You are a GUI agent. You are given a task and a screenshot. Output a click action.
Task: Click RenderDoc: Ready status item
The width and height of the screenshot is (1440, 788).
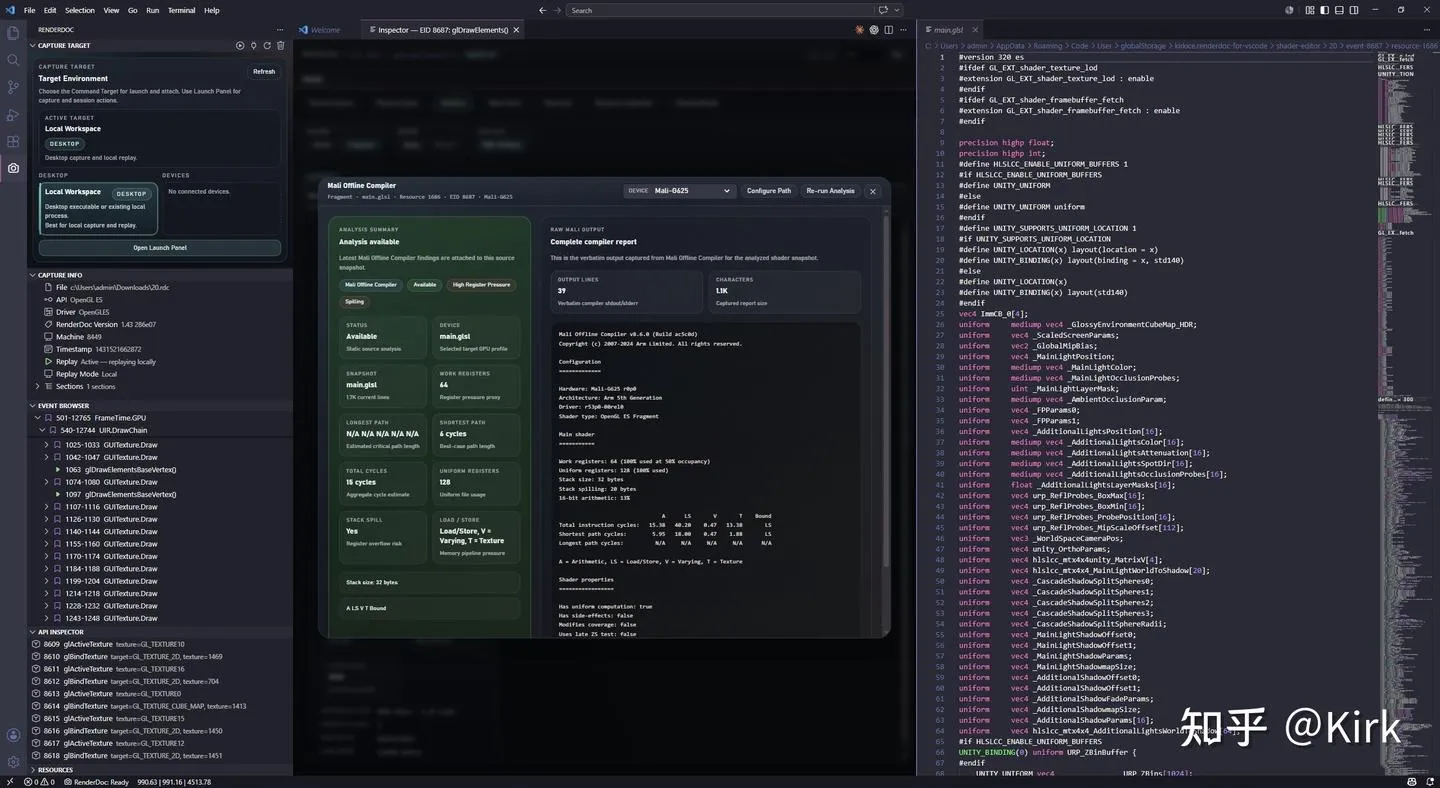coord(95,782)
